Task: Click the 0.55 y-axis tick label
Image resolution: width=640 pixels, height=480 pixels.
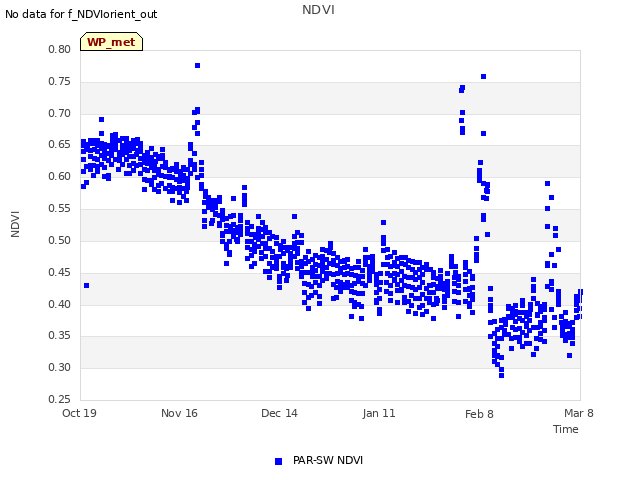Action: [60, 208]
